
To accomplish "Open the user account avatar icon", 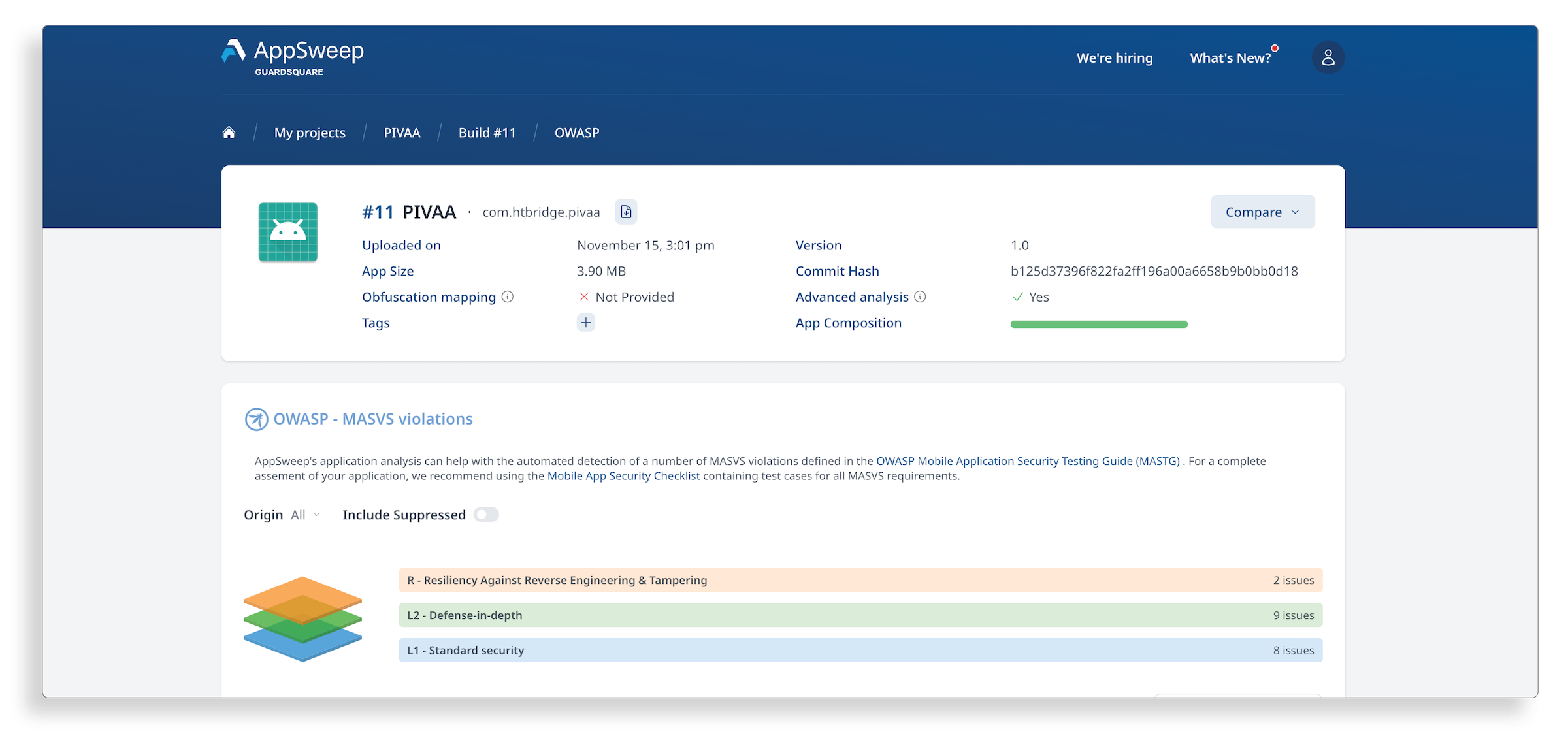I will [x=1328, y=57].
